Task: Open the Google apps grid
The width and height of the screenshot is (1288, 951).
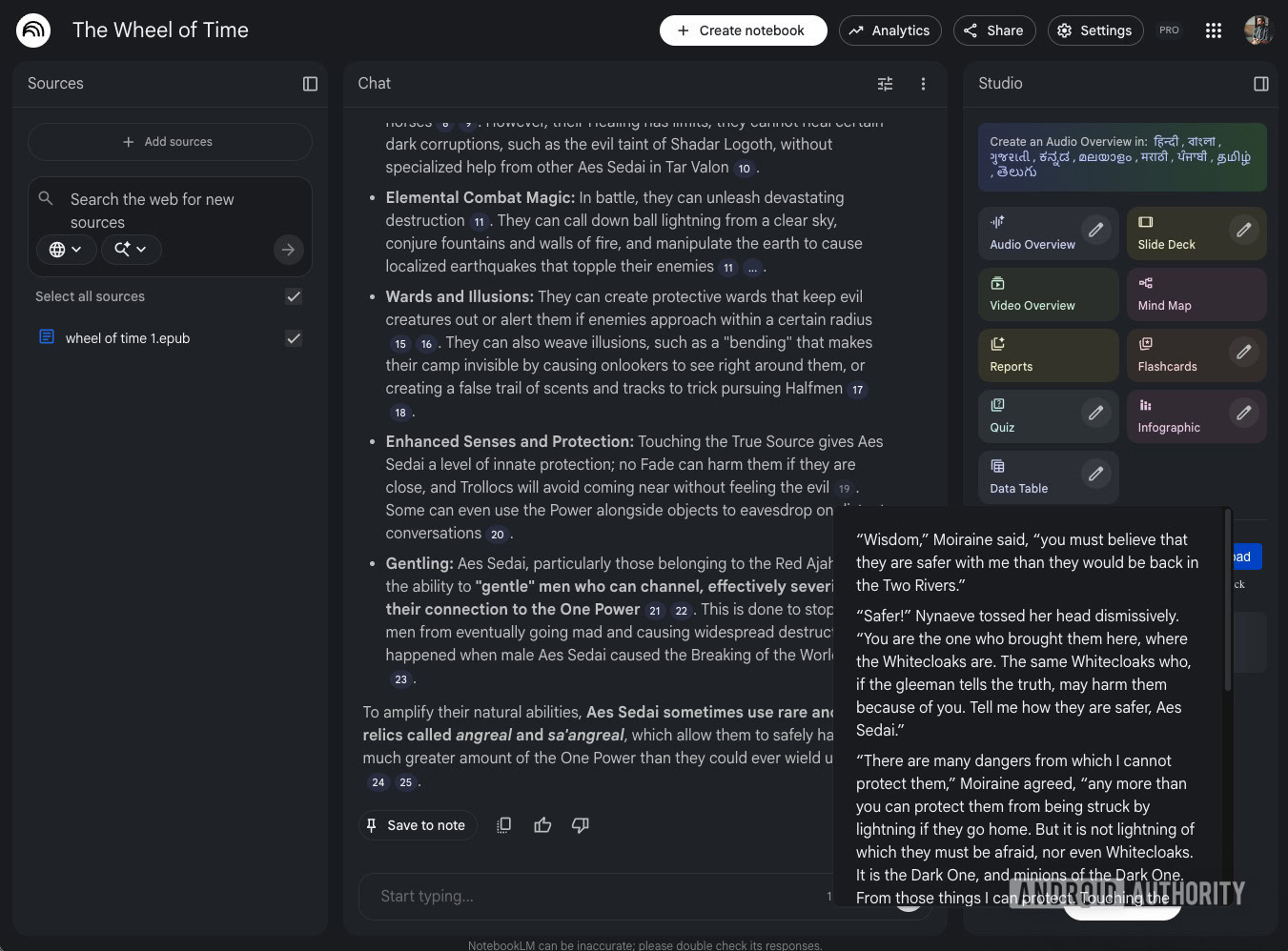Action: (x=1213, y=30)
